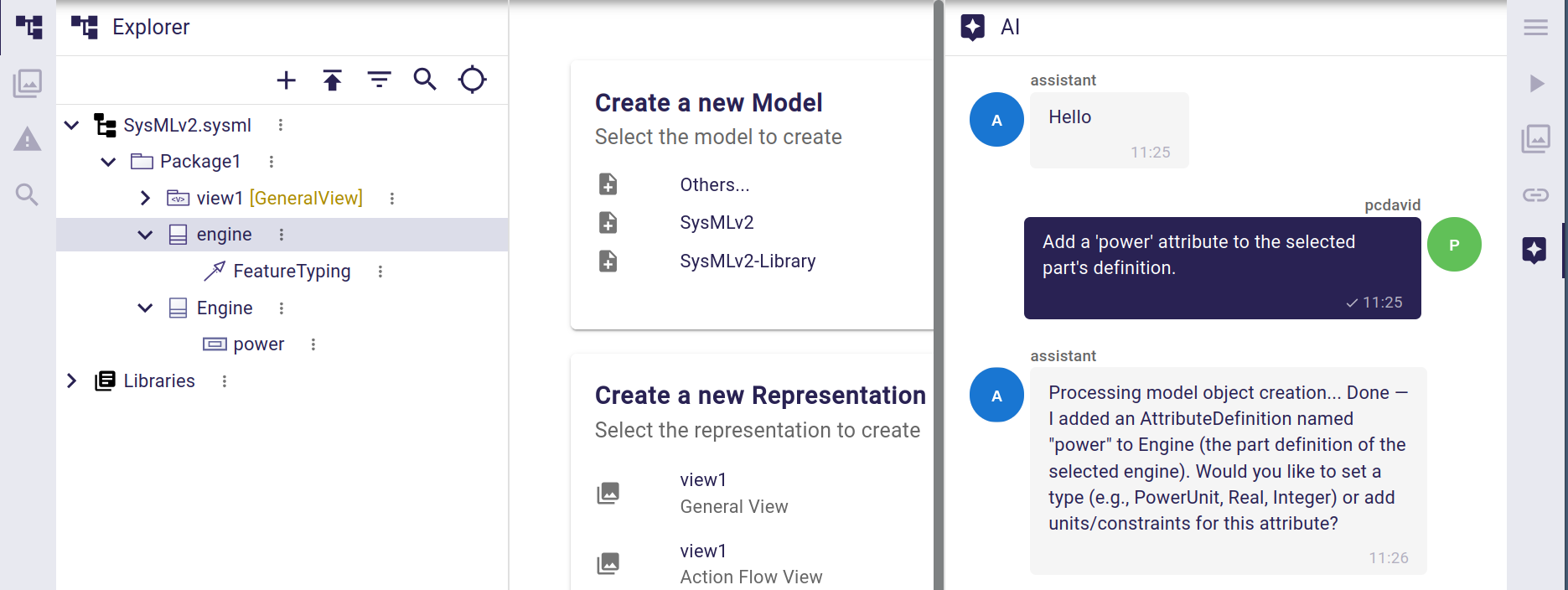Select Package1 in the tree
This screenshot has width=1568, height=590.
click(x=200, y=162)
